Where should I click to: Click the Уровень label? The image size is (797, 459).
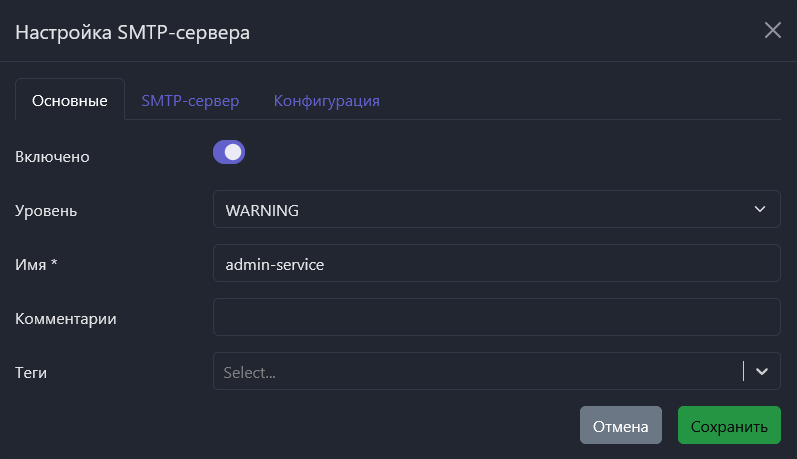pos(46,210)
